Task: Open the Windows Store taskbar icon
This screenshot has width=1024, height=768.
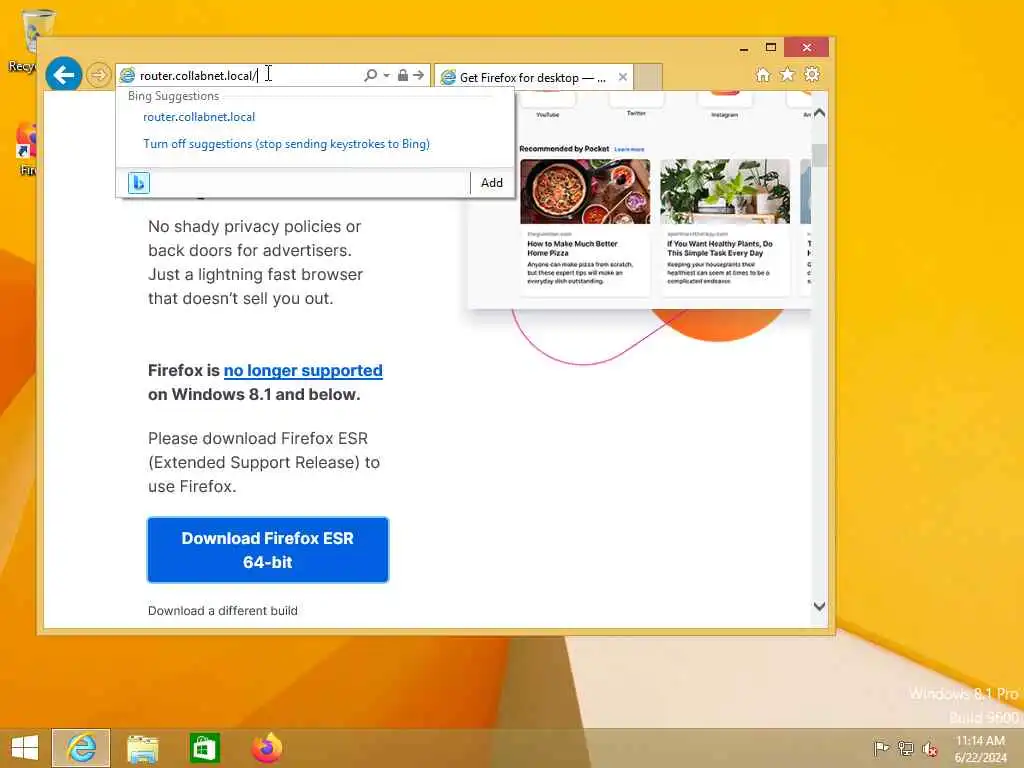Action: coord(204,748)
